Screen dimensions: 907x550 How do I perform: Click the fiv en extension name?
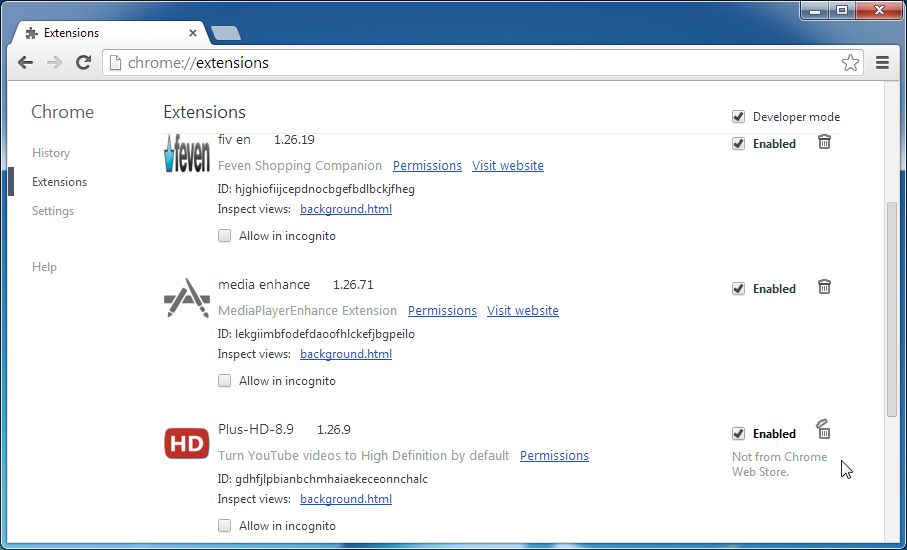pyautogui.click(x=234, y=139)
